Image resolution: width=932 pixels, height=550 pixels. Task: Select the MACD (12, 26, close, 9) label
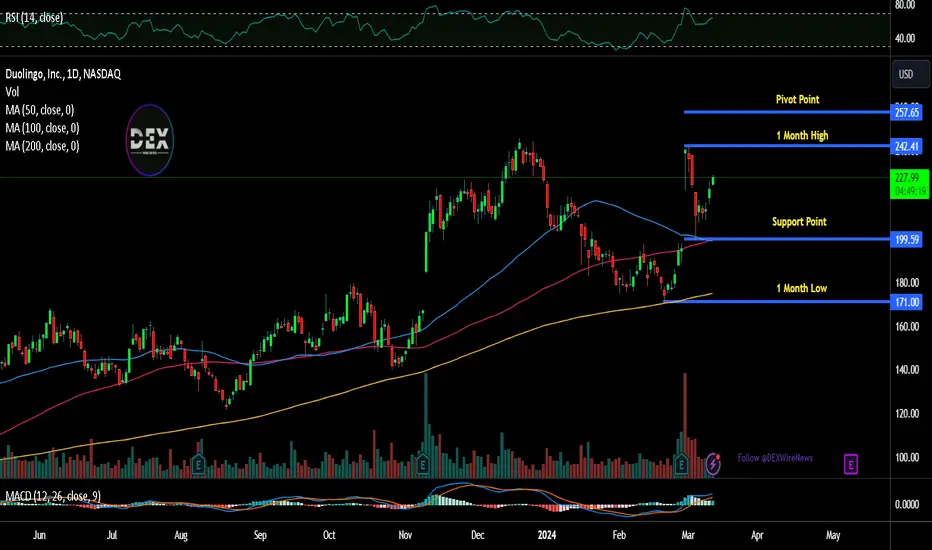coord(53,496)
